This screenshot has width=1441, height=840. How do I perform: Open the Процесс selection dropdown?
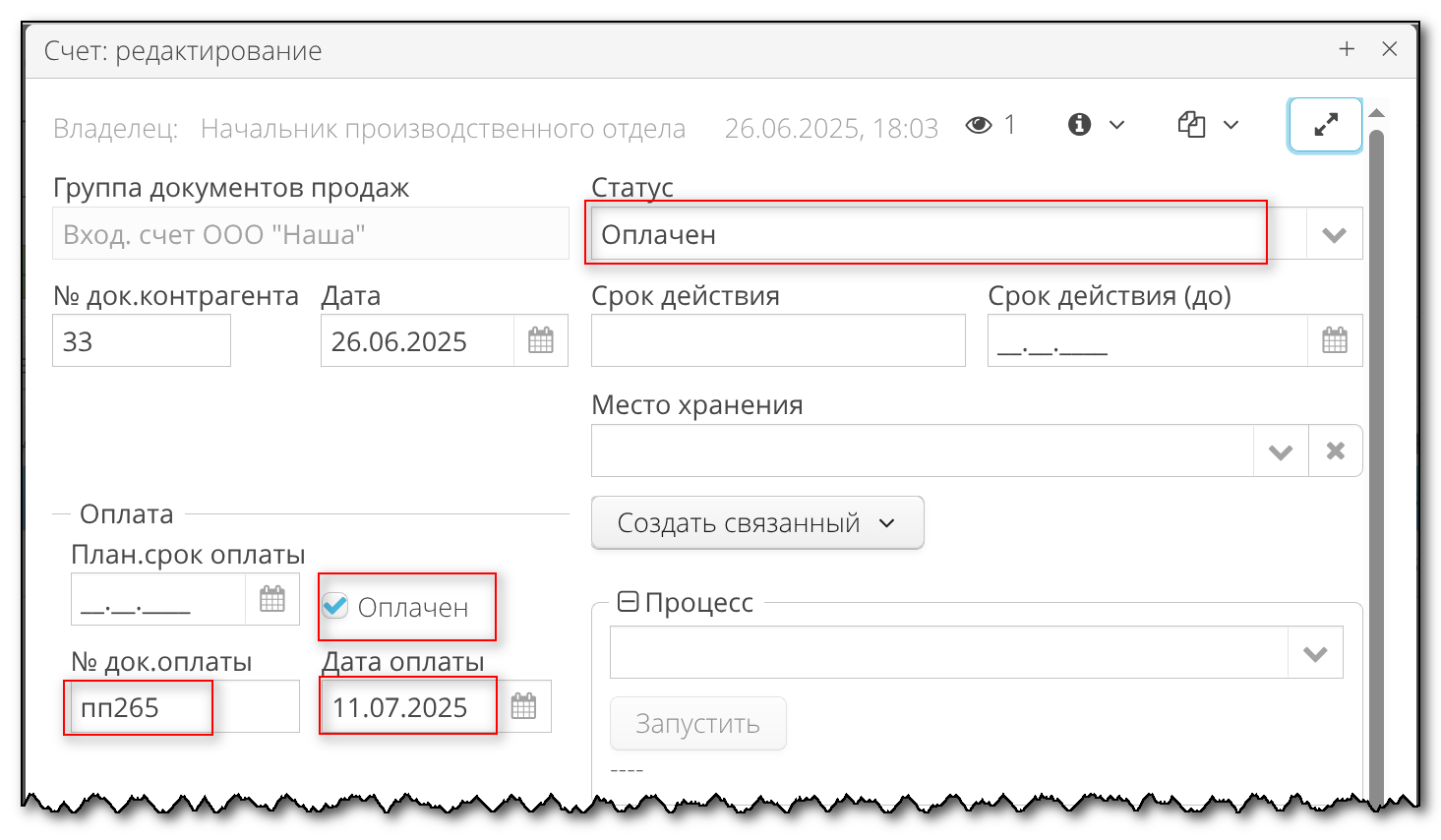1315,653
